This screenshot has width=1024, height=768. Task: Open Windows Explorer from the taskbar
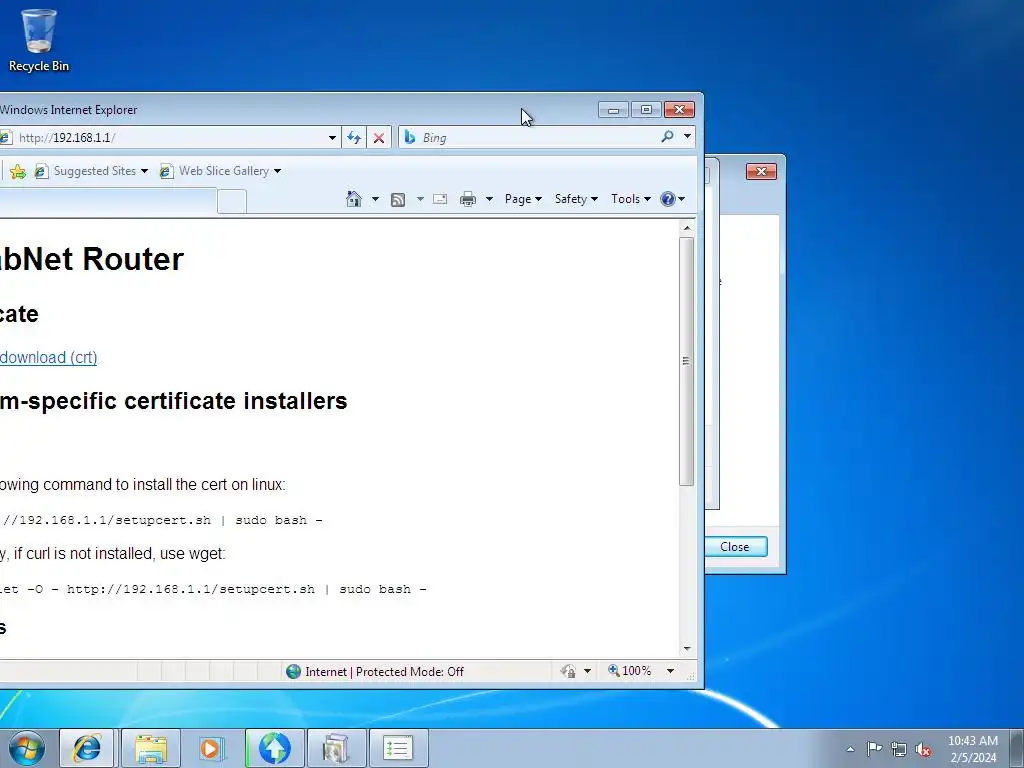coord(152,748)
